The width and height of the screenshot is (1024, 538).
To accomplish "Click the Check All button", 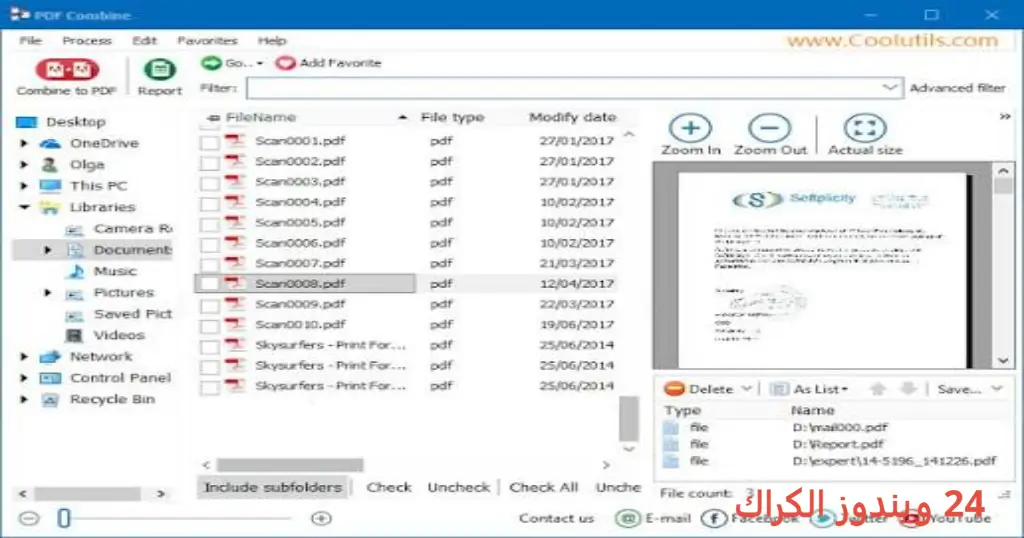I will click(x=543, y=487).
